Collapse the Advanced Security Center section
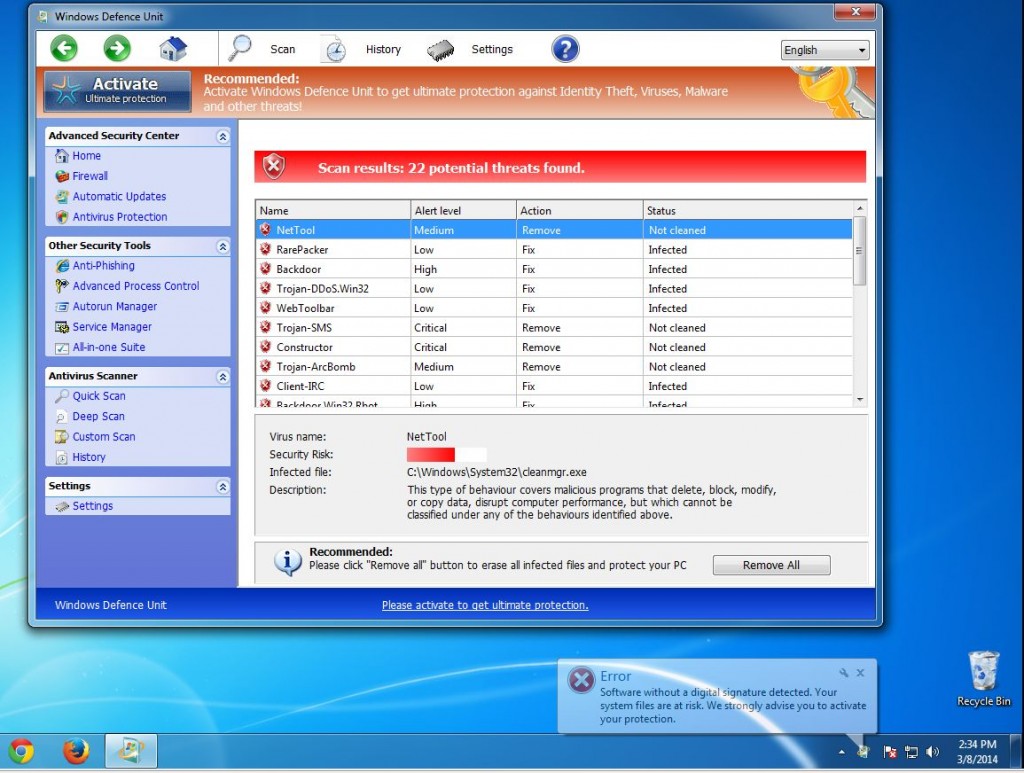1024x773 pixels. point(222,136)
